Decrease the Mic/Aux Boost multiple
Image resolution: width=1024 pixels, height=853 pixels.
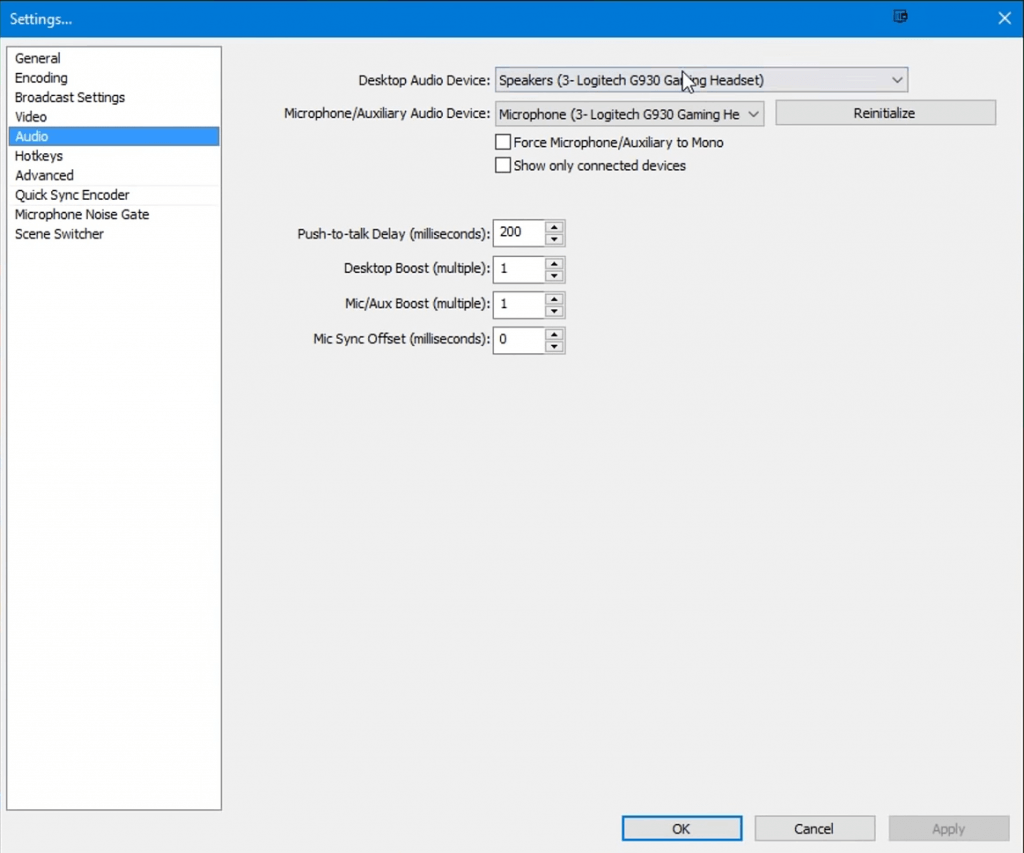[x=554, y=311]
